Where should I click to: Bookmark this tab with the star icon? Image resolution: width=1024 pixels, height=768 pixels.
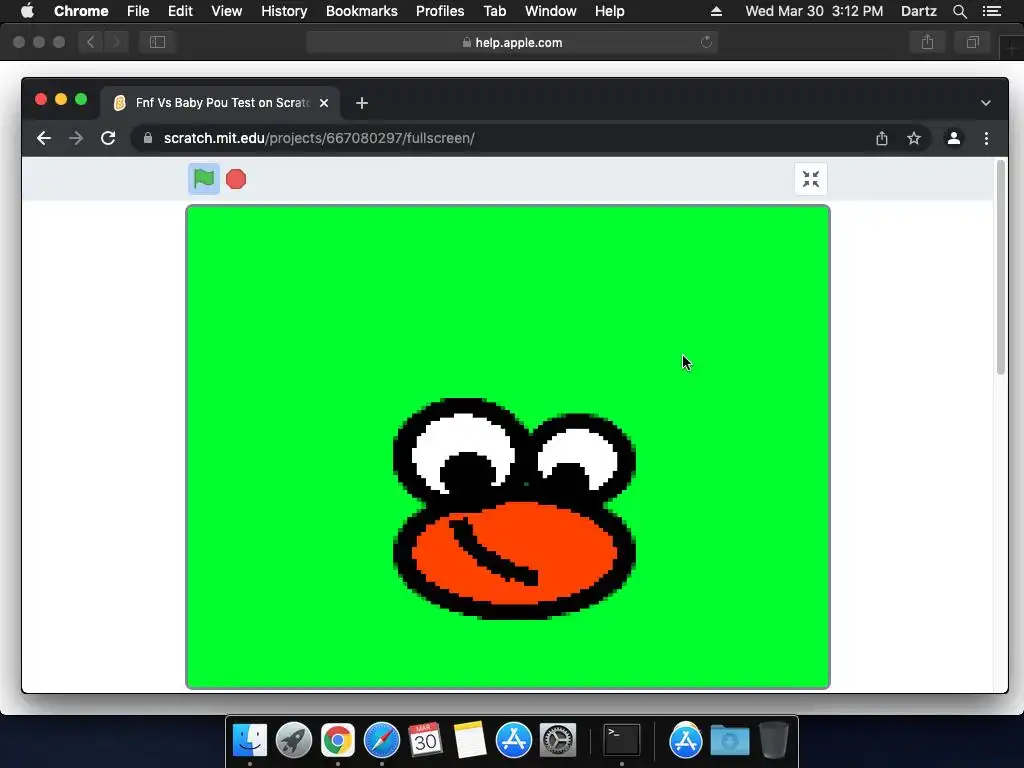click(x=914, y=138)
